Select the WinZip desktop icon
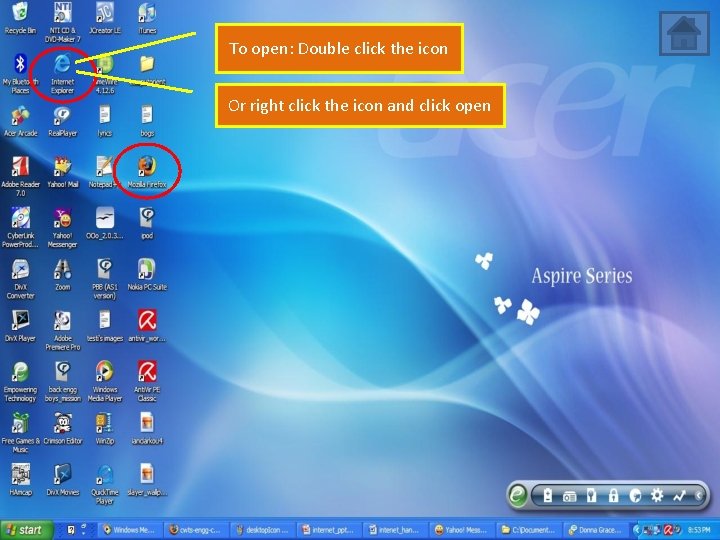This screenshot has height=540, width=720. pyautogui.click(x=105, y=429)
